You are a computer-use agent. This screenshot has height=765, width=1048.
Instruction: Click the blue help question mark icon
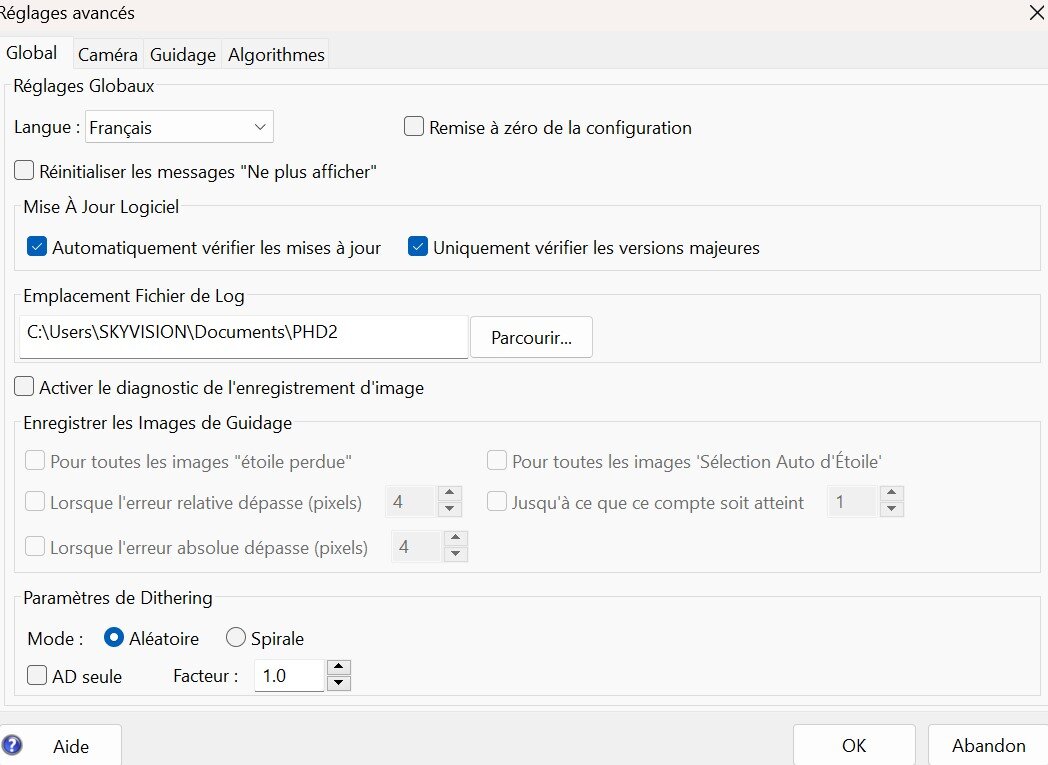(x=12, y=746)
